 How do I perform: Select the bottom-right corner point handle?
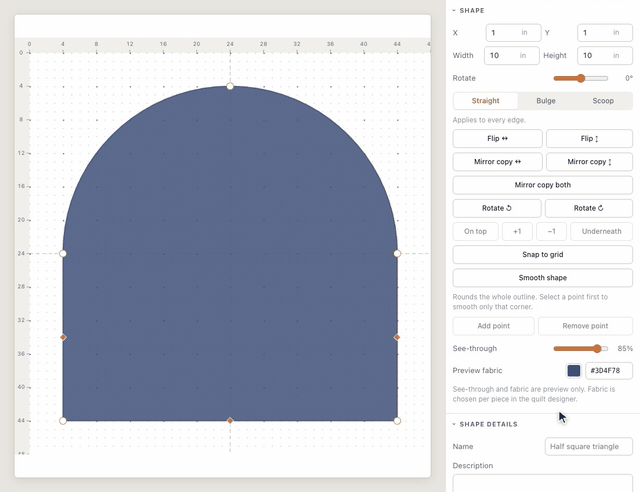point(397,421)
